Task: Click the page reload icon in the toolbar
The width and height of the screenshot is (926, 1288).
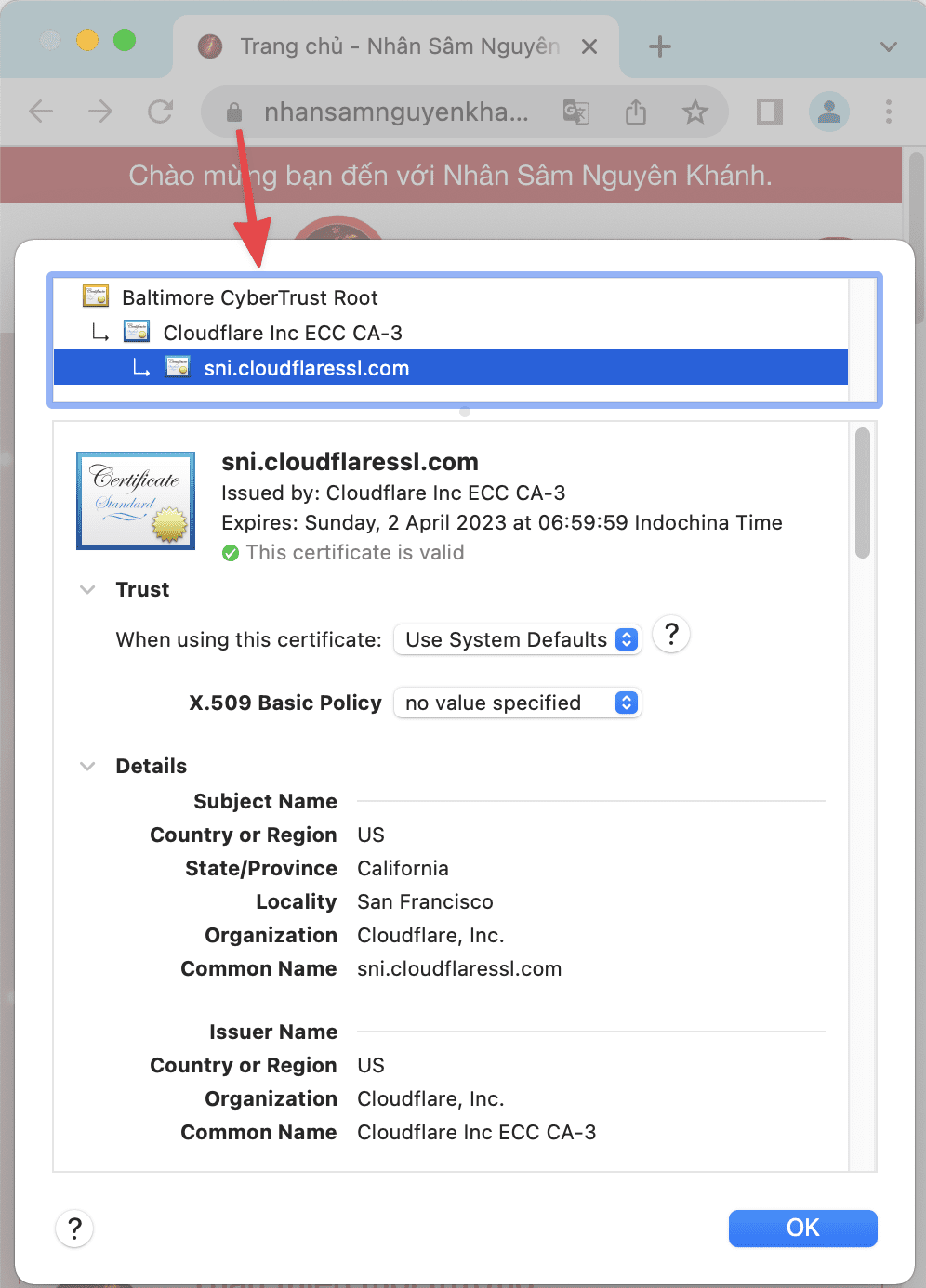Action: pyautogui.click(x=160, y=112)
